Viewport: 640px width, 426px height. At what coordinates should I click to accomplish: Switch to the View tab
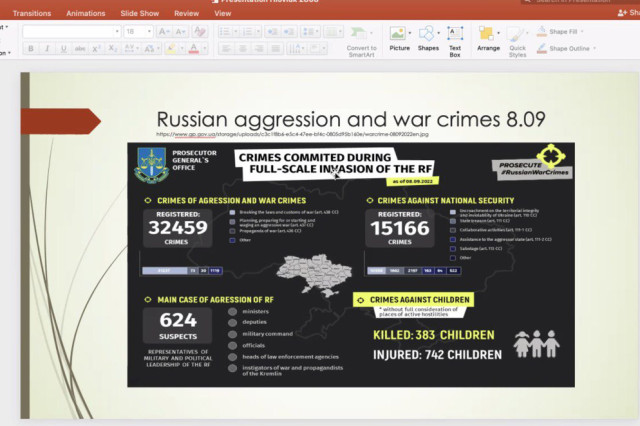coord(223,13)
